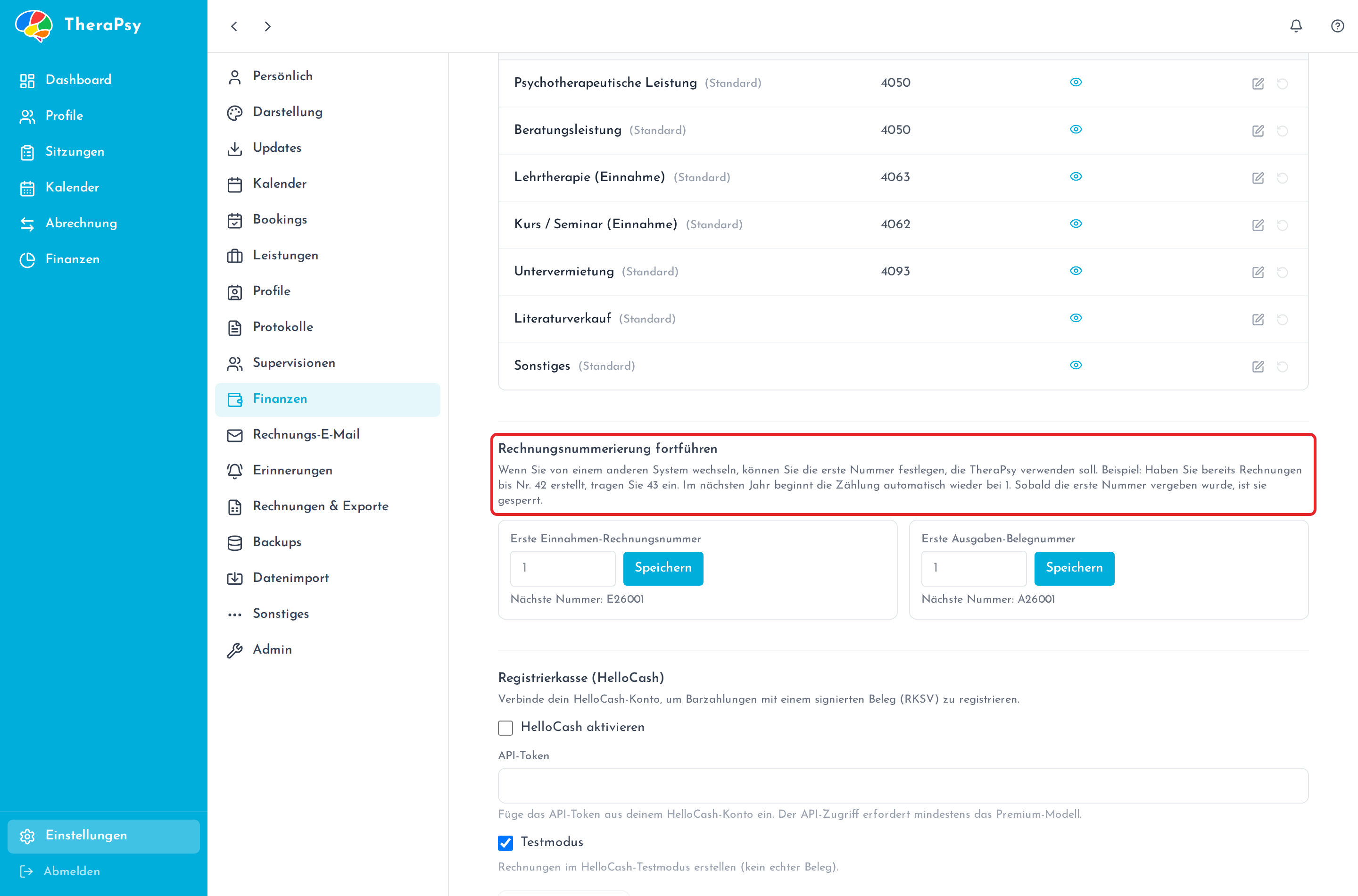This screenshot has width=1358, height=896.
Task: Save the Erste Ausgaben-Belegnummer value
Action: tap(1074, 568)
